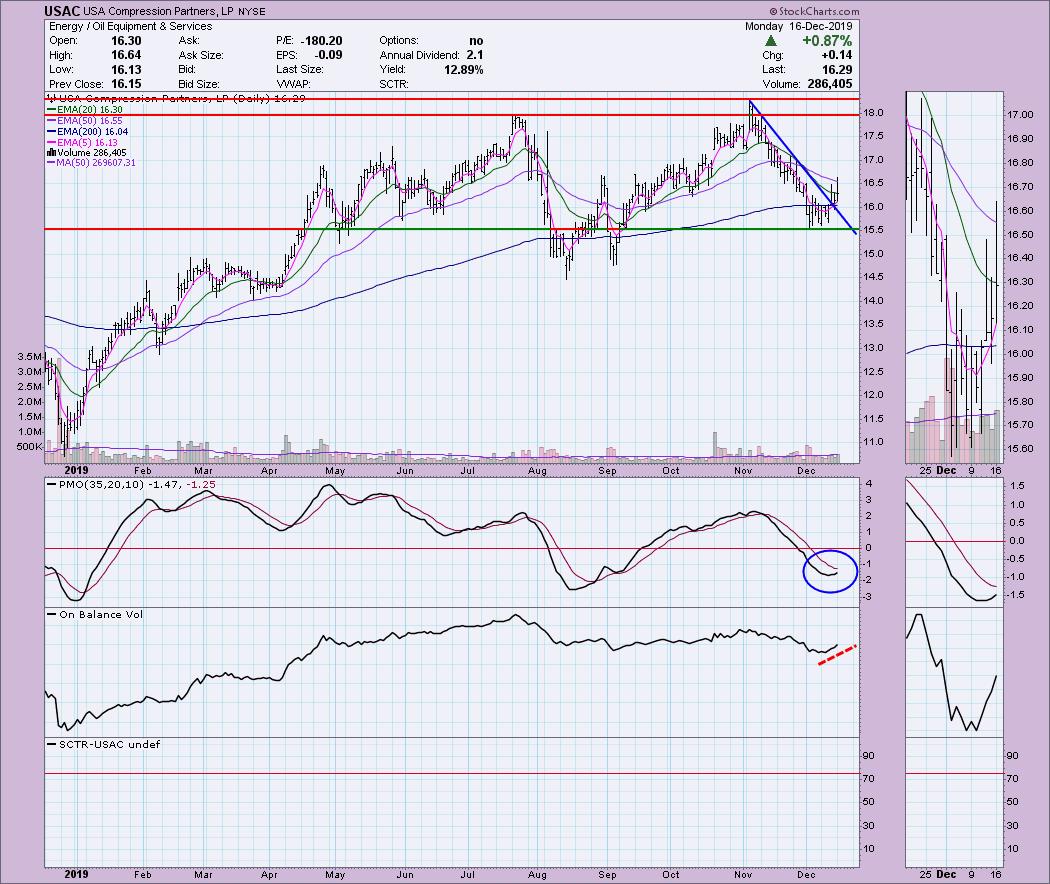Click the EPS value -0.09
Screen dimensions: 1050x884
[327, 55]
